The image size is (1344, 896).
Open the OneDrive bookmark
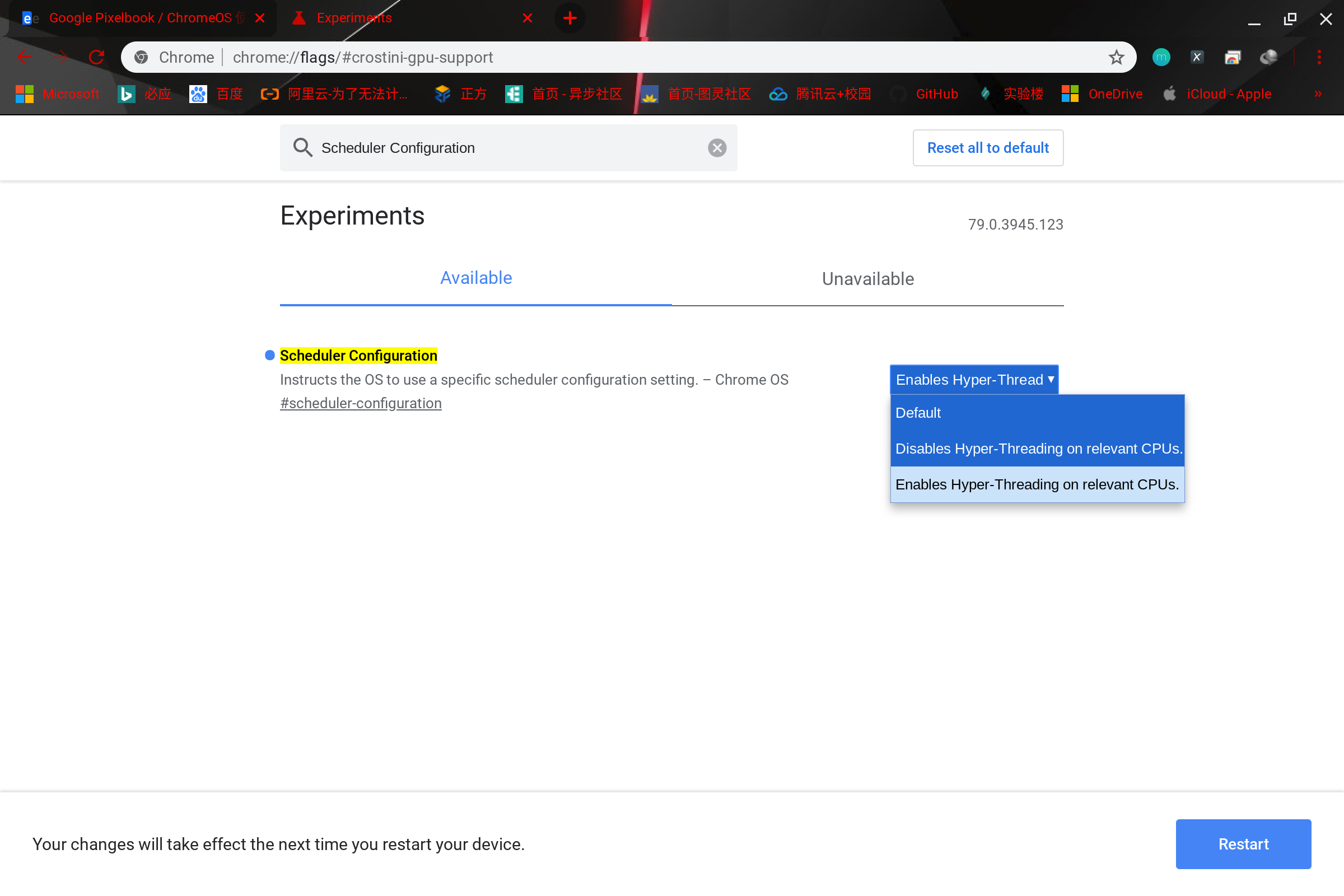coord(1114,94)
